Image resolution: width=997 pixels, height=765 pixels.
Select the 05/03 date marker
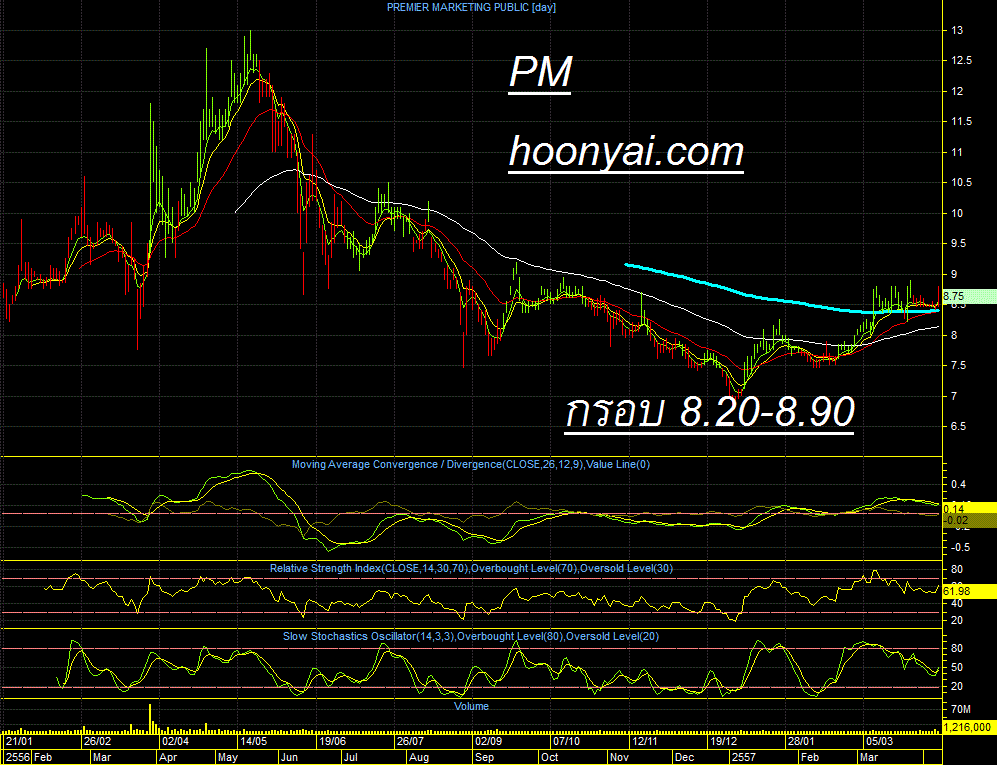coord(879,741)
